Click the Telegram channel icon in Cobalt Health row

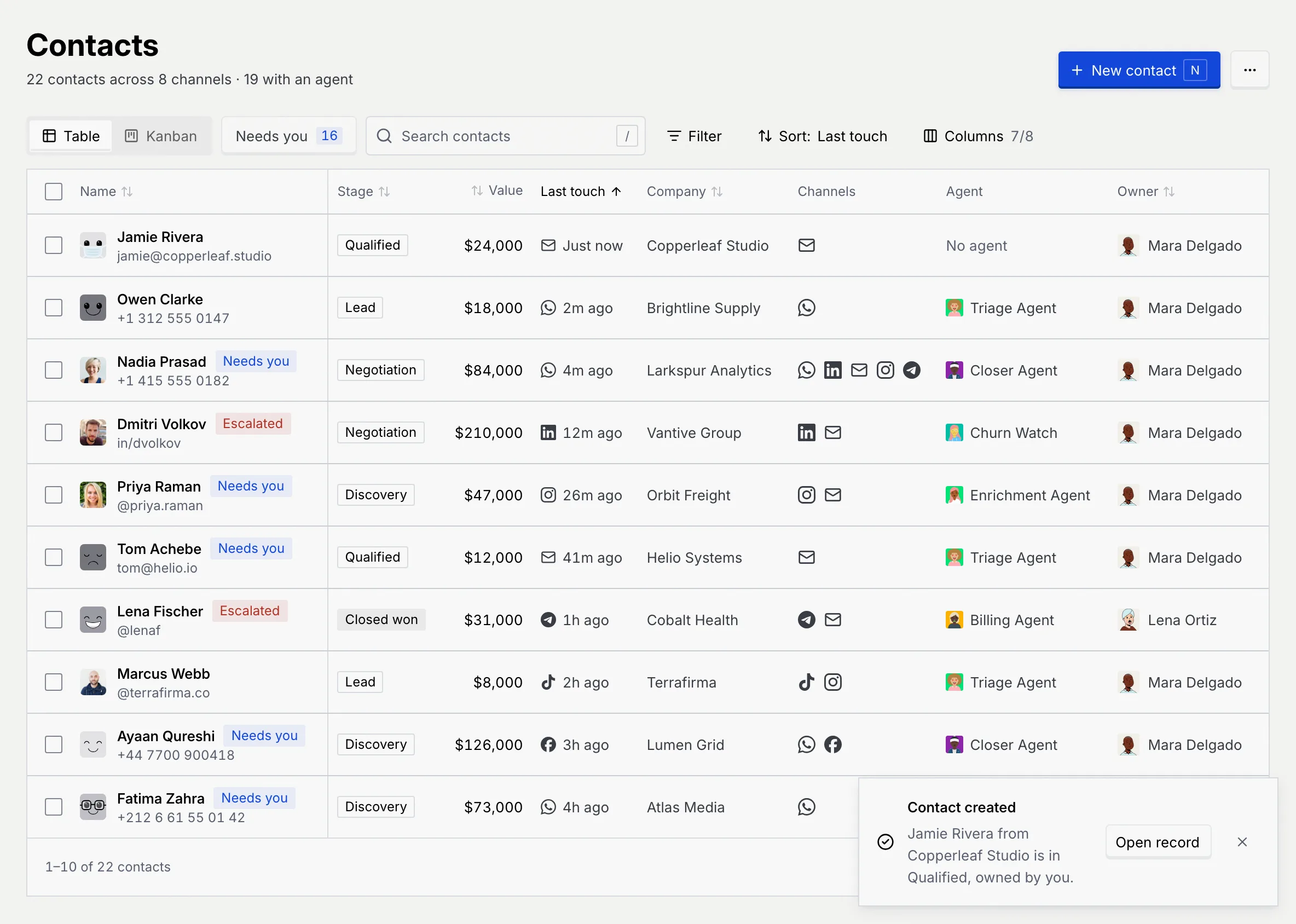click(x=806, y=620)
